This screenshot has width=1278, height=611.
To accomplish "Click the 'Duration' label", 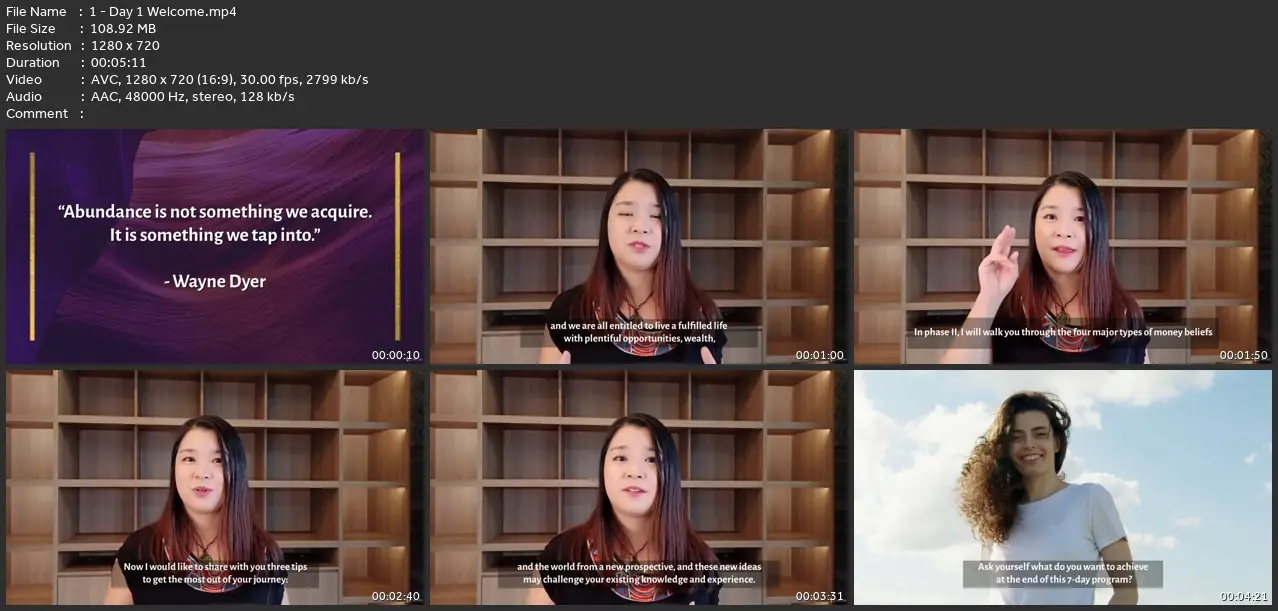I will (x=33, y=63).
